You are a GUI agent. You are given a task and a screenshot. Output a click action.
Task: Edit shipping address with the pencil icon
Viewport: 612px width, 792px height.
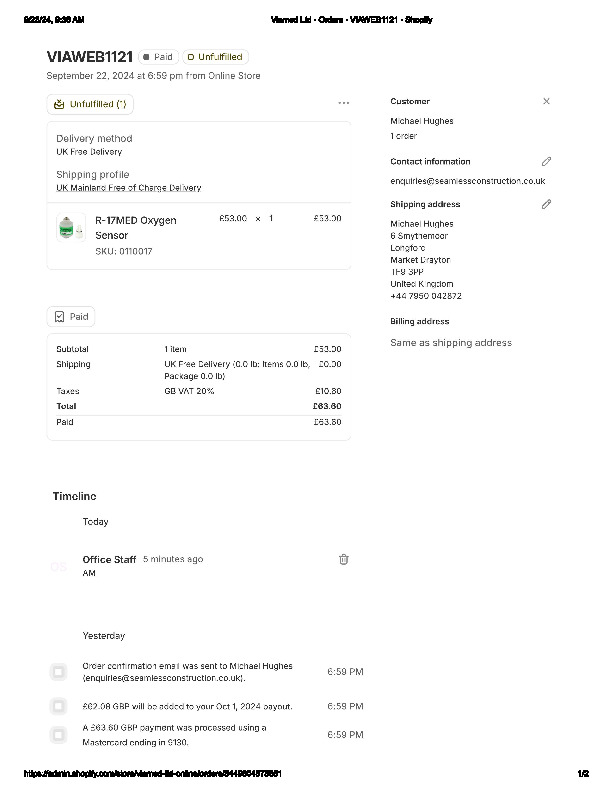pos(546,204)
